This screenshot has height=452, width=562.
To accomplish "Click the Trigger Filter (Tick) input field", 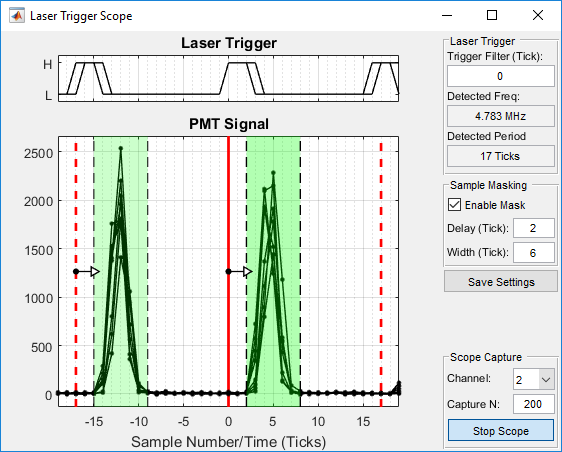I will [x=500, y=76].
